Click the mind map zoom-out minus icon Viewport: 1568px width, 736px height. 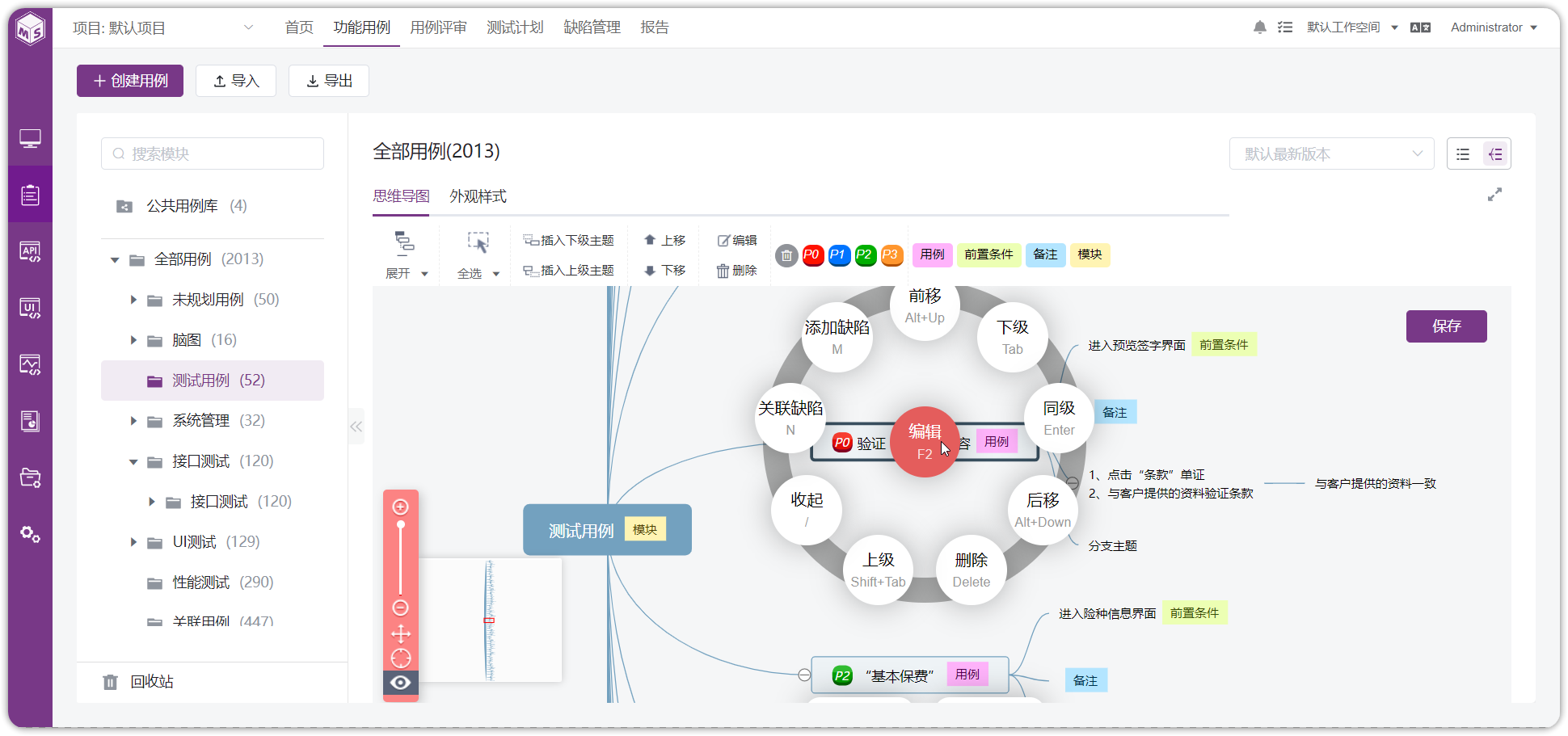tap(400, 608)
